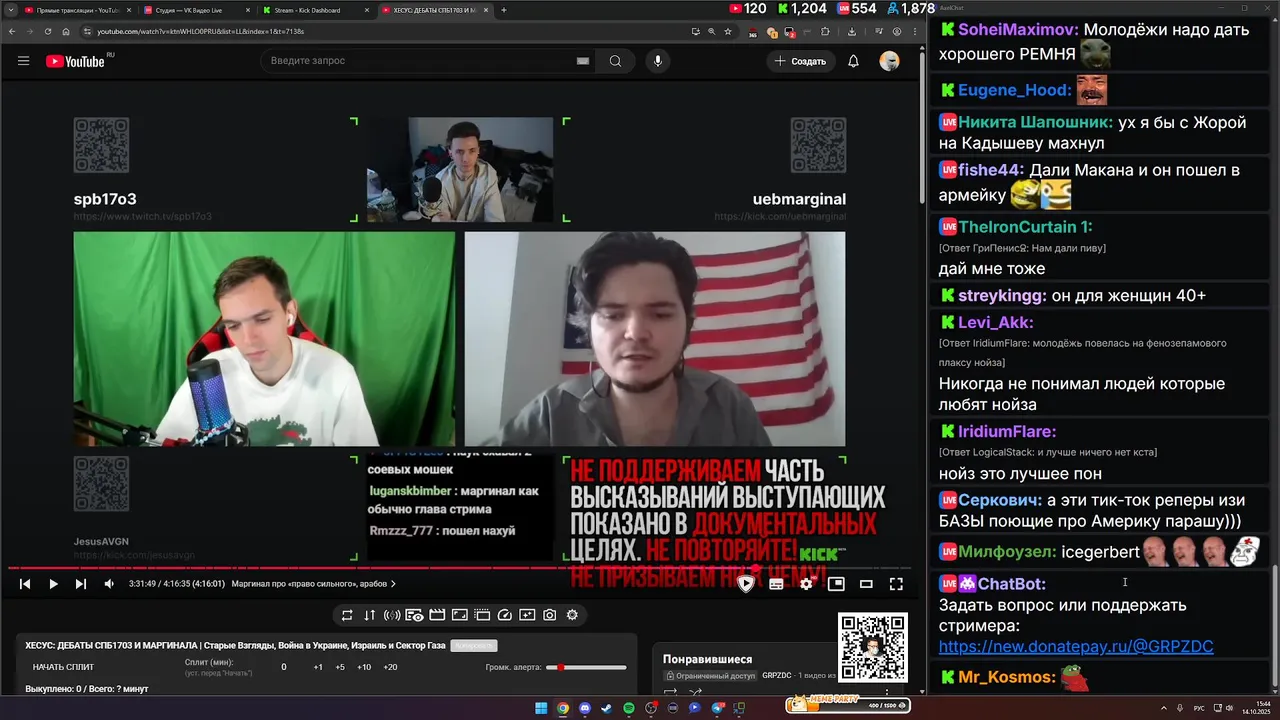Add +10 minutes to split
The image size is (1280, 720).
click(x=364, y=667)
